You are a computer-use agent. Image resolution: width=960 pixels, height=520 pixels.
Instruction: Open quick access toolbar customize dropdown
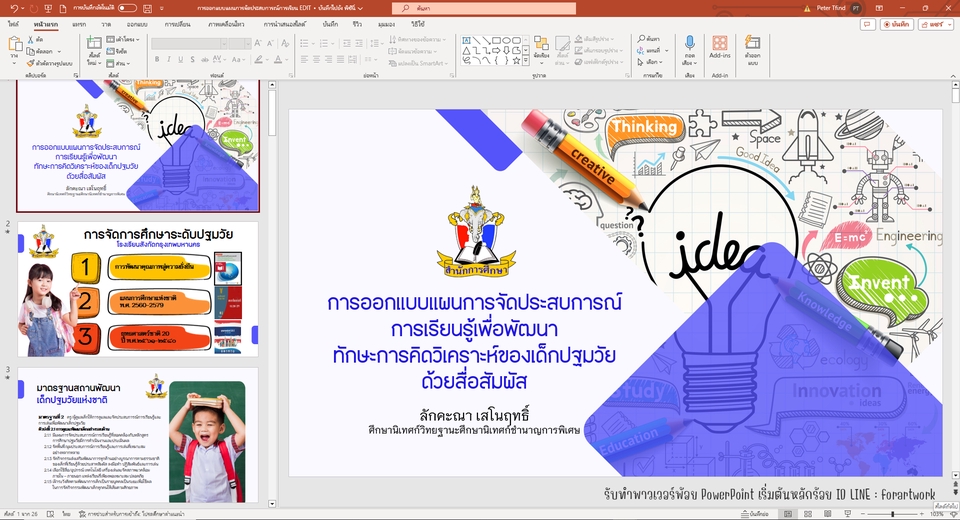click(162, 9)
